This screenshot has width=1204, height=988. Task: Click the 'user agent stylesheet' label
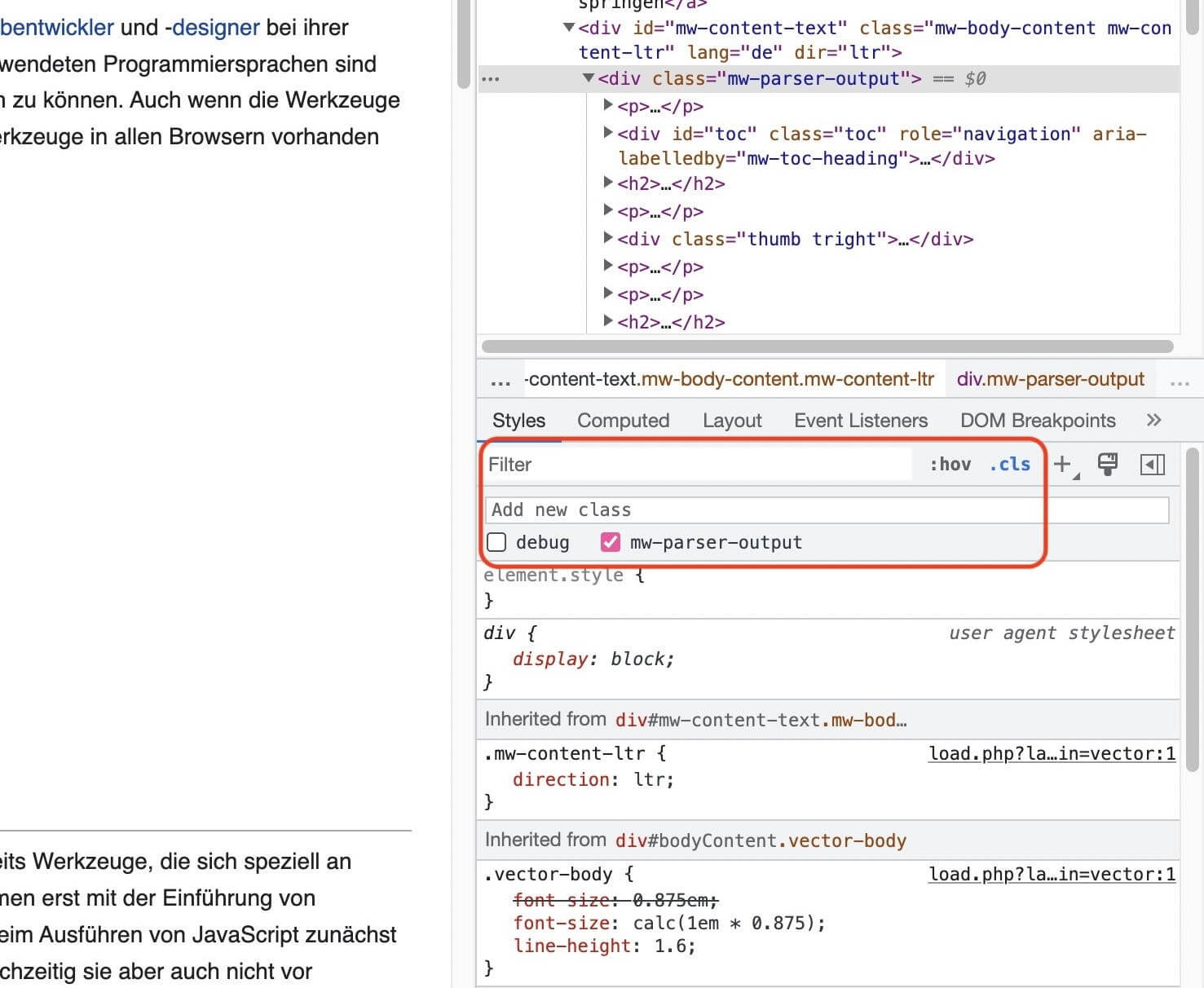tap(1061, 633)
